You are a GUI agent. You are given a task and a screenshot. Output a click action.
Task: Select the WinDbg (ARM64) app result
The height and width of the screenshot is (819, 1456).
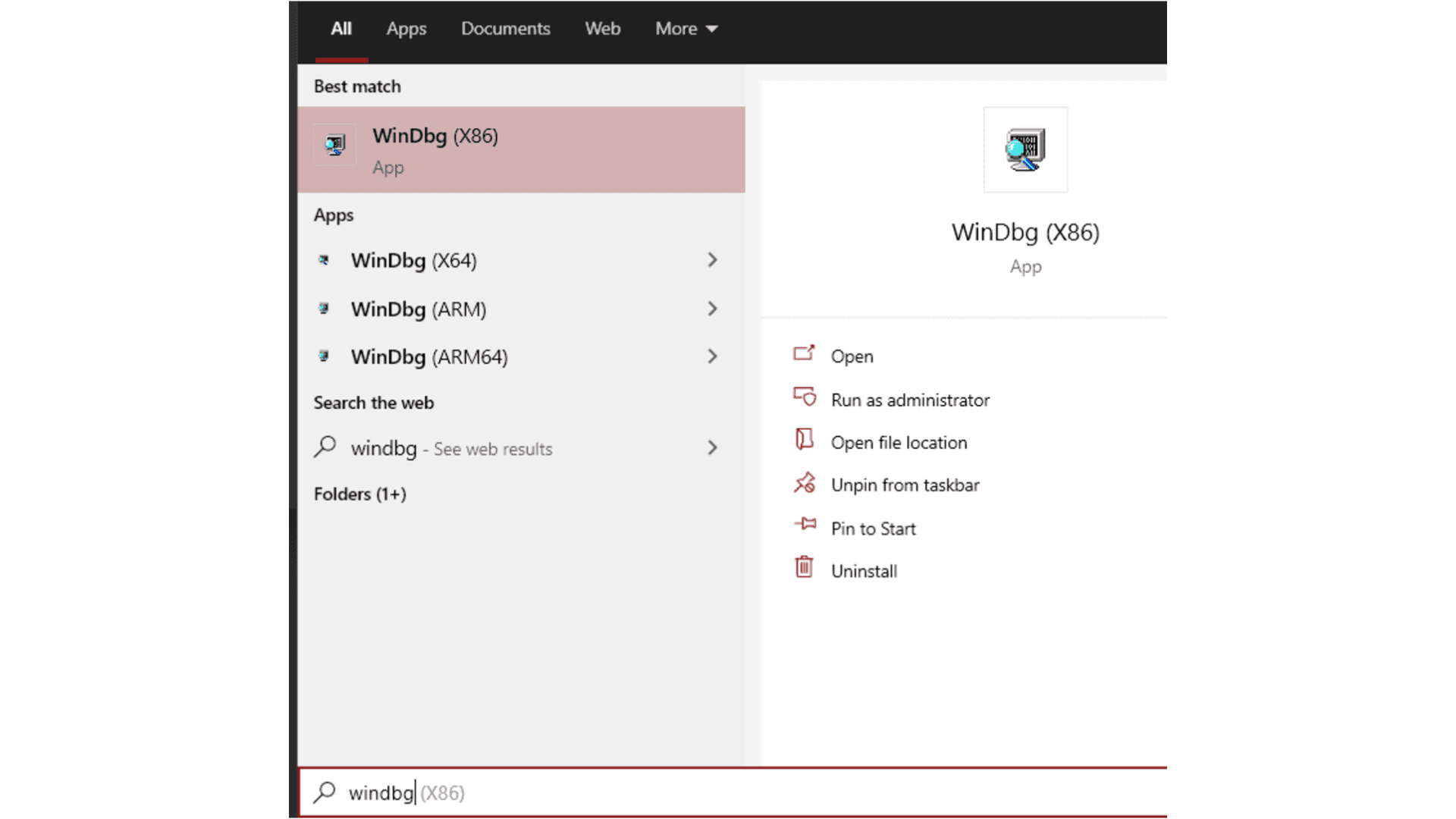point(522,356)
